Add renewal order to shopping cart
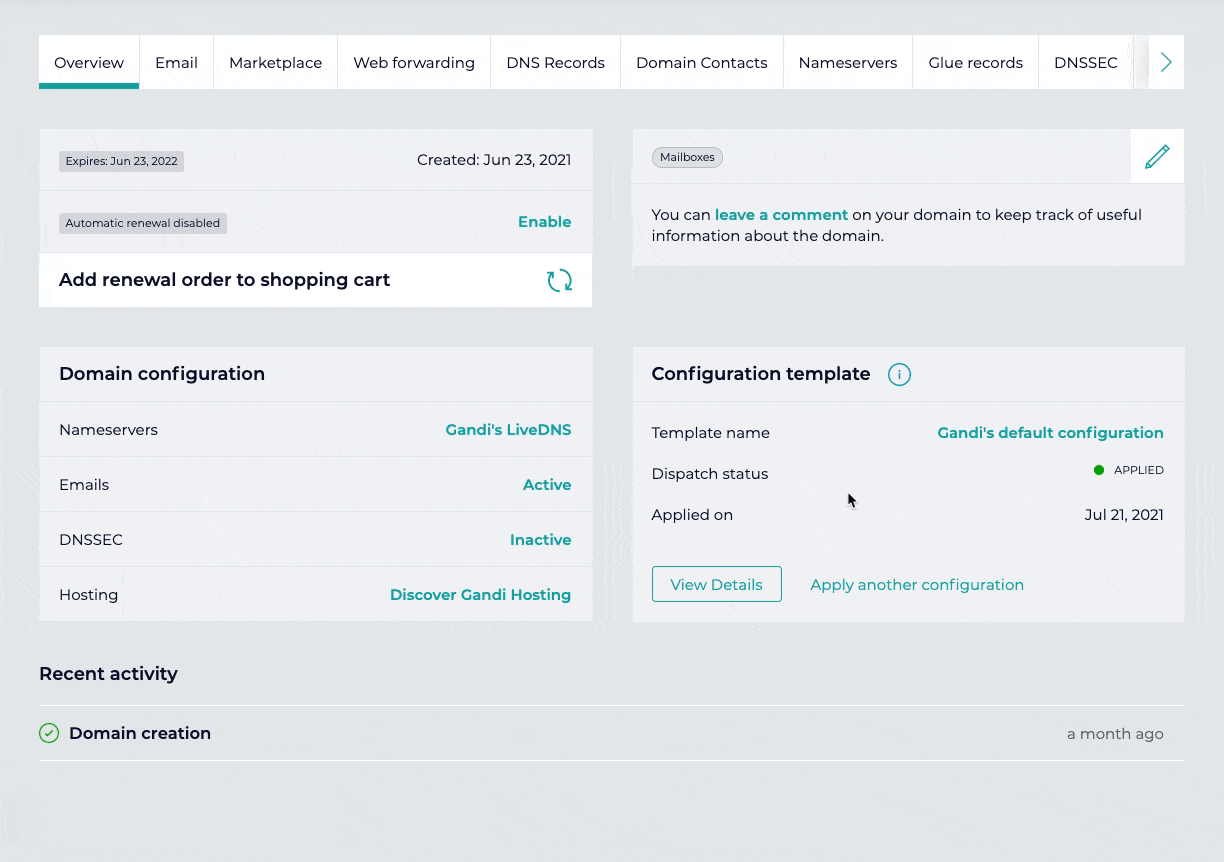 coord(224,280)
